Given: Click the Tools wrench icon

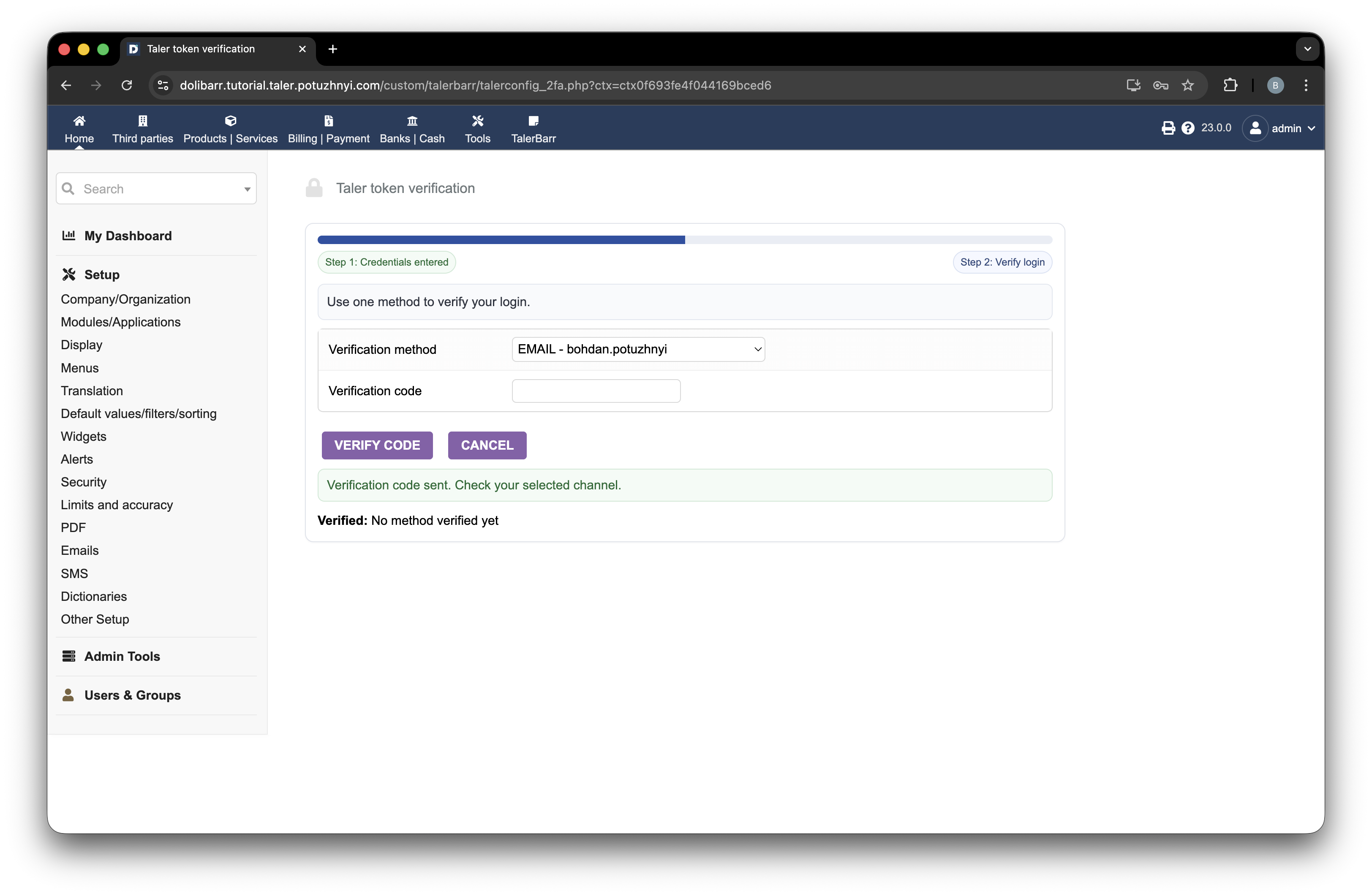Looking at the screenshot, I should [x=477, y=120].
